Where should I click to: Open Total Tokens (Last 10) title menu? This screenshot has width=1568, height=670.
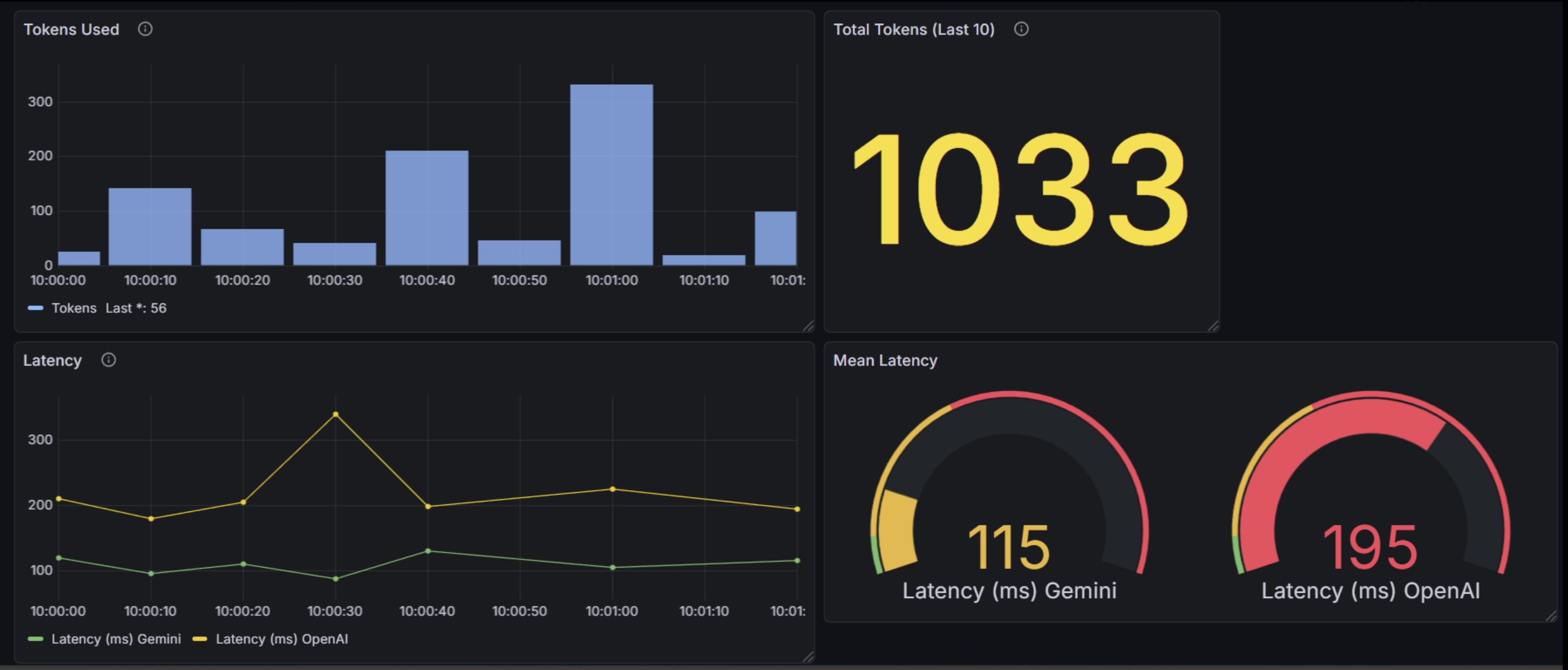coord(913,29)
